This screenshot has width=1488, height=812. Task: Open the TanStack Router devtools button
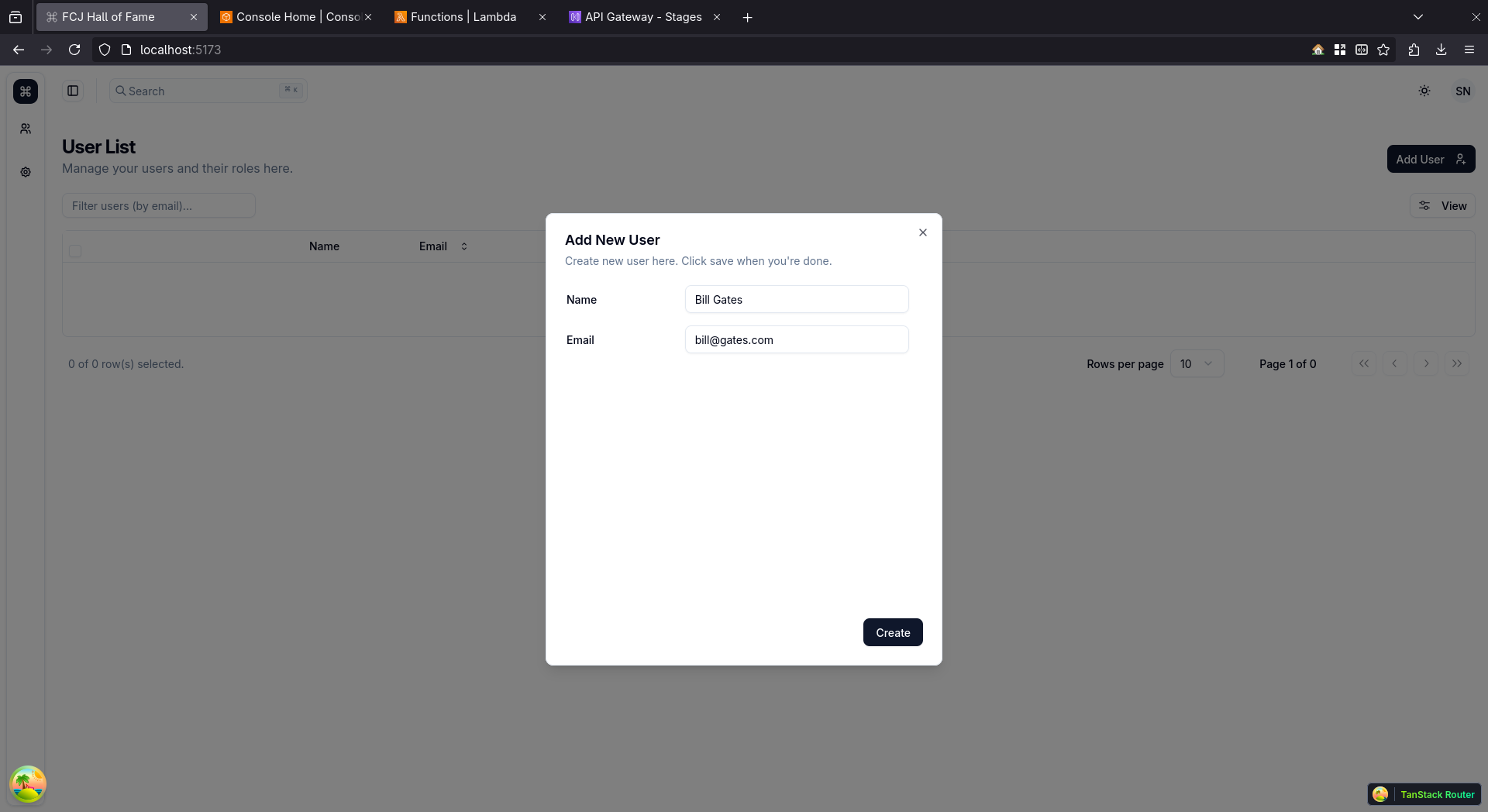point(1424,794)
